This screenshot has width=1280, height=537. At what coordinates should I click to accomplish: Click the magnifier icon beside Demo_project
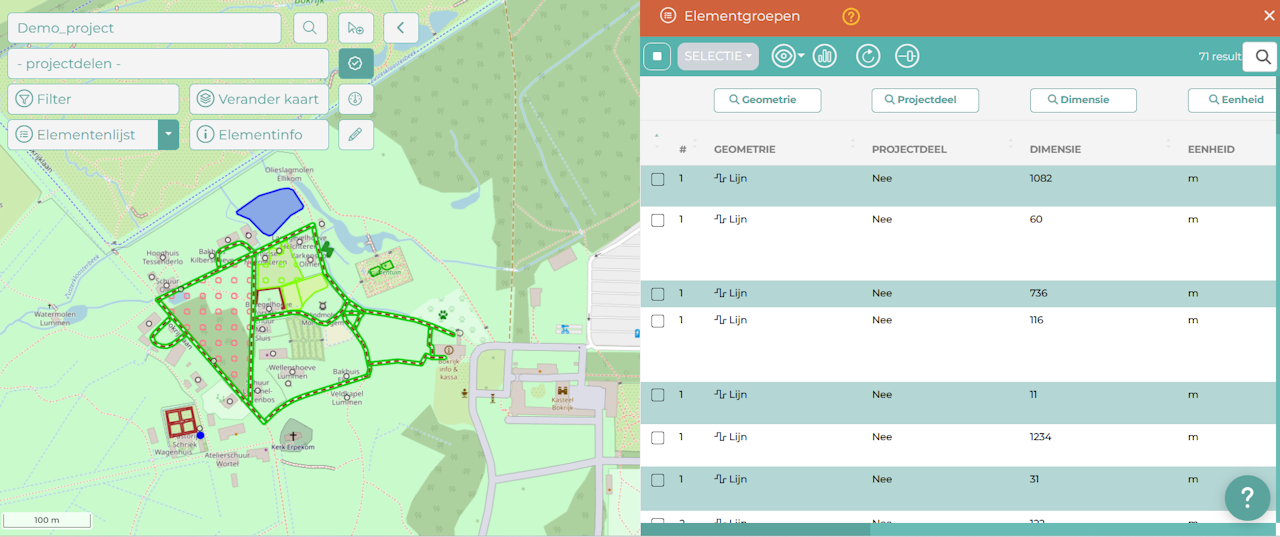coord(310,28)
